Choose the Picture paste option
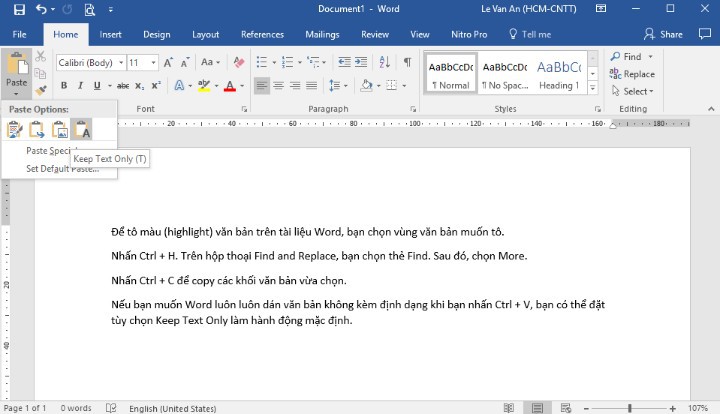 tap(59, 129)
